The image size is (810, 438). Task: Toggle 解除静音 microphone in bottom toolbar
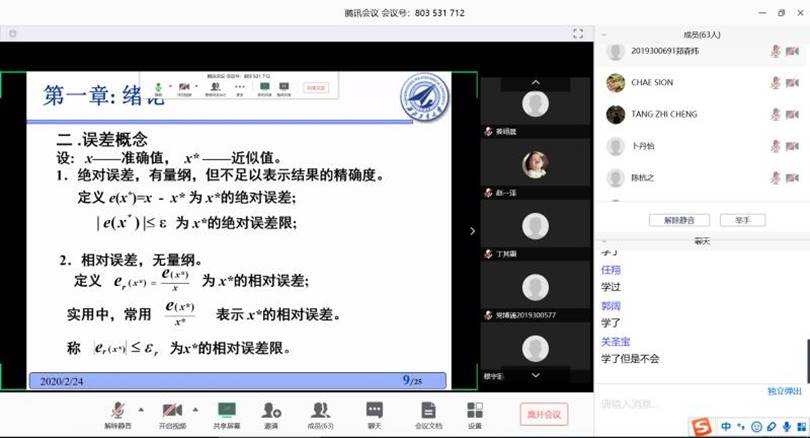point(118,410)
